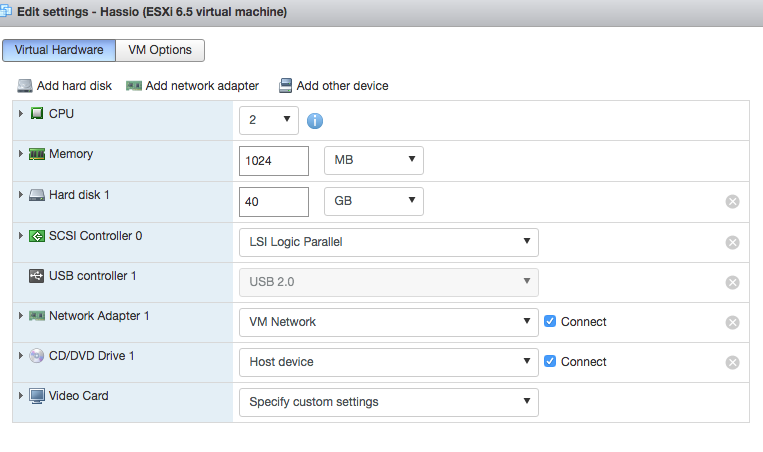Image resolution: width=763 pixels, height=452 pixels.
Task: Remove Network Adapter 1 using its X icon
Action: pyautogui.click(x=732, y=322)
